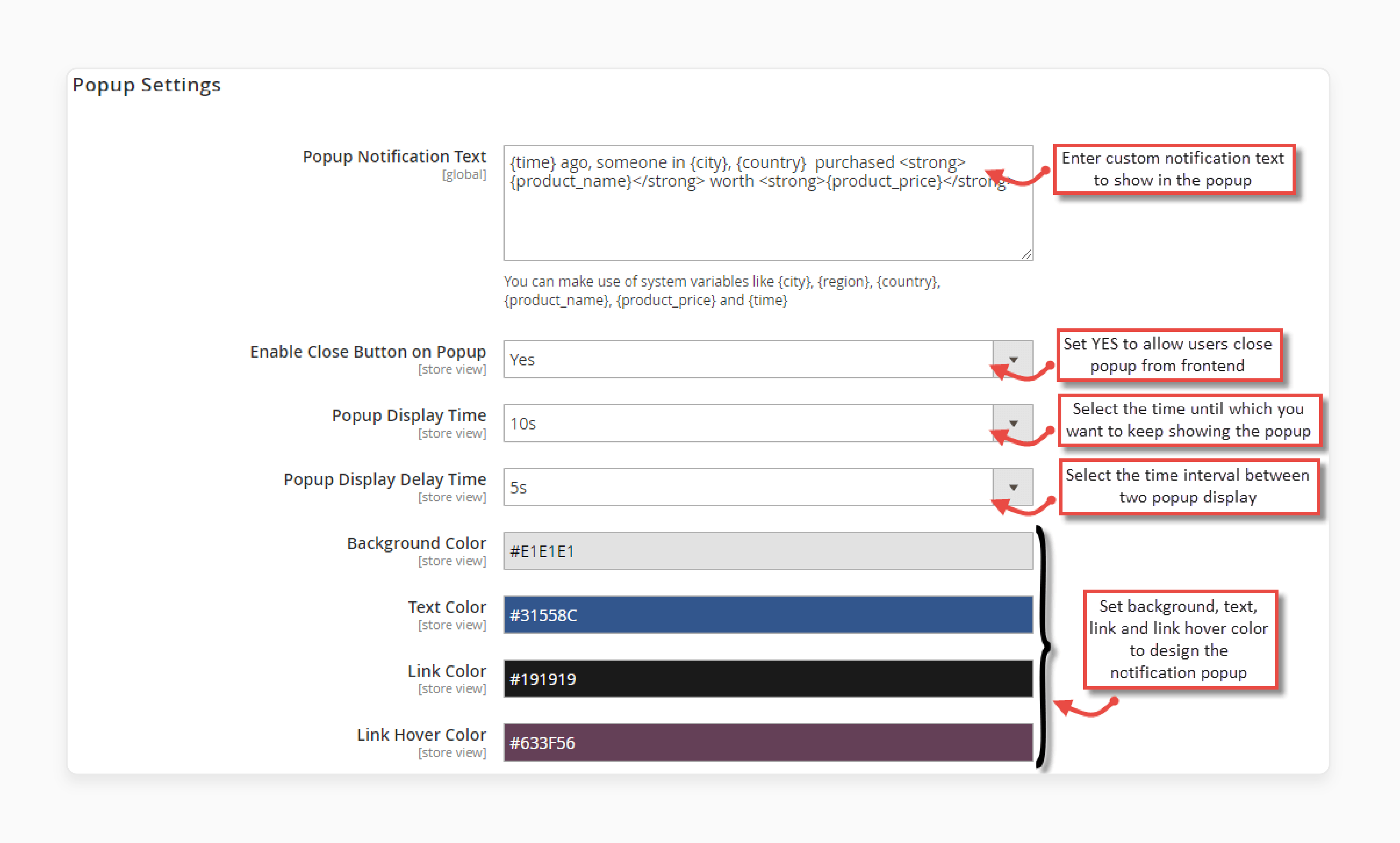The image size is (1400, 843).
Task: Click the arrow of the '5s' select box
Action: point(1012,487)
